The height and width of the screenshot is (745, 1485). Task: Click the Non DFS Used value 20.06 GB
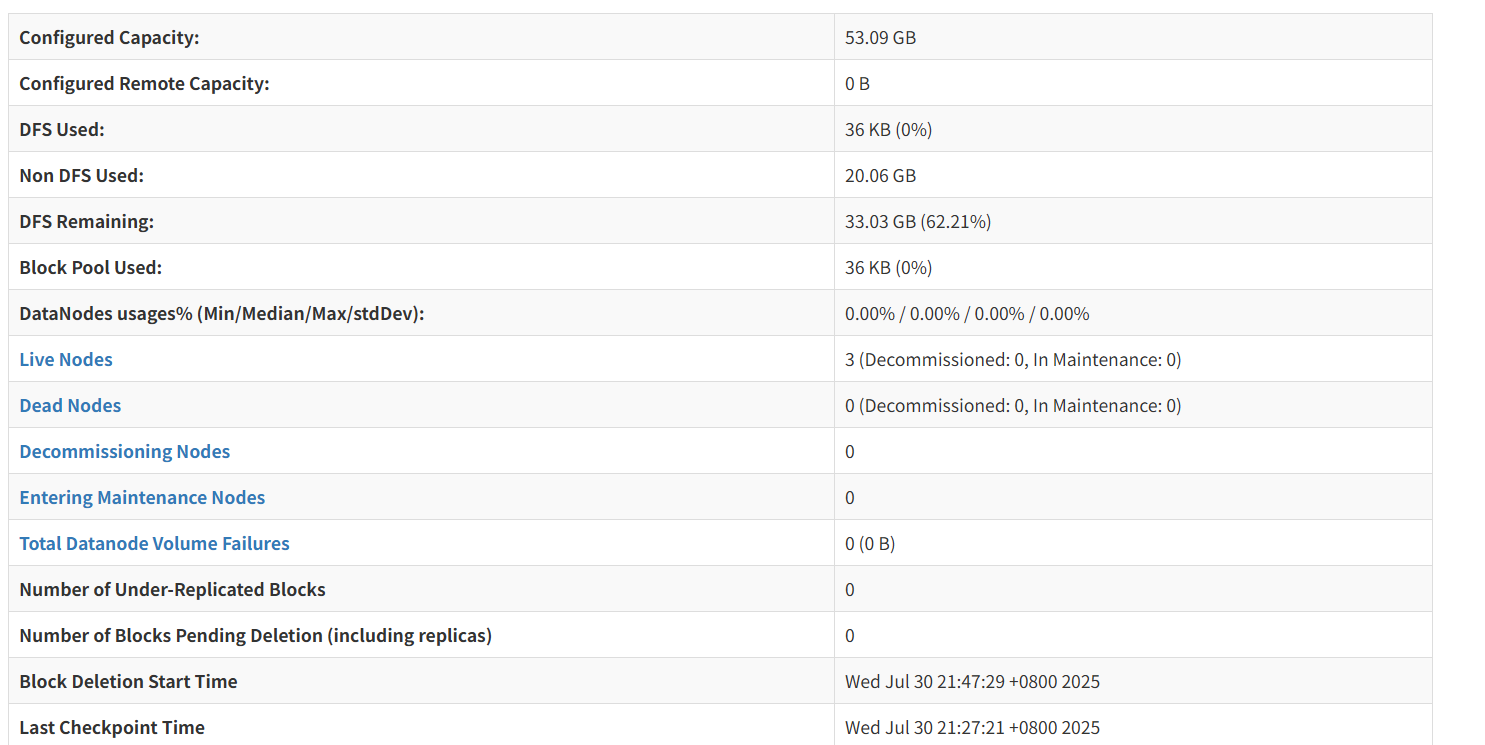[x=880, y=176]
